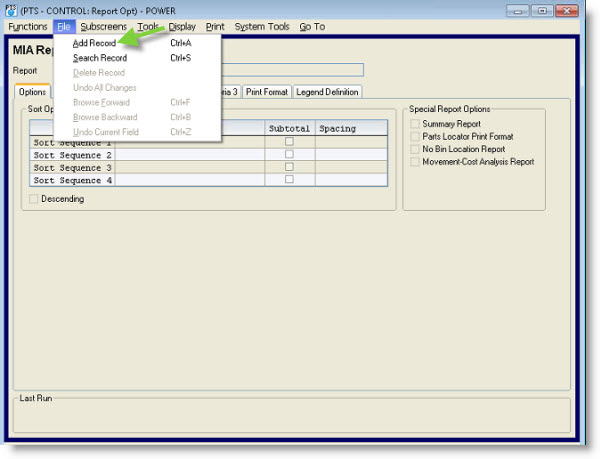Close the open File menu

click(x=64, y=27)
